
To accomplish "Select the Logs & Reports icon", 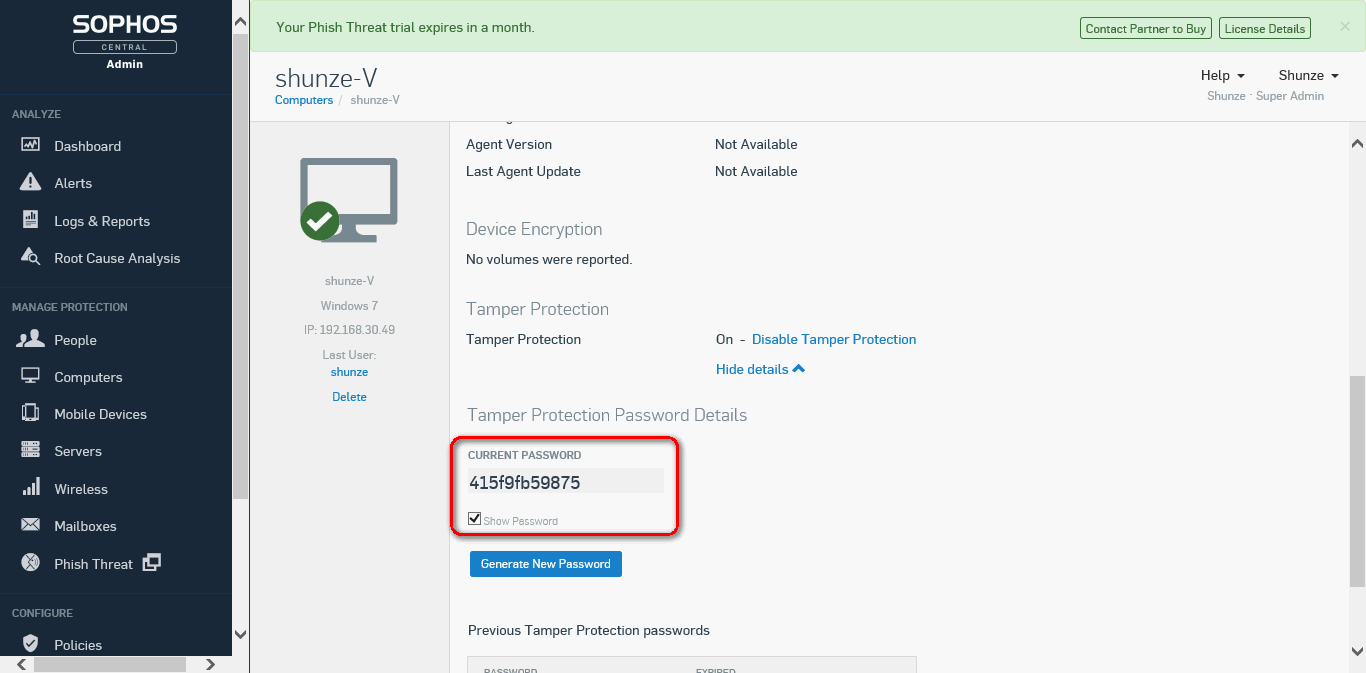I will pyautogui.click(x=31, y=220).
